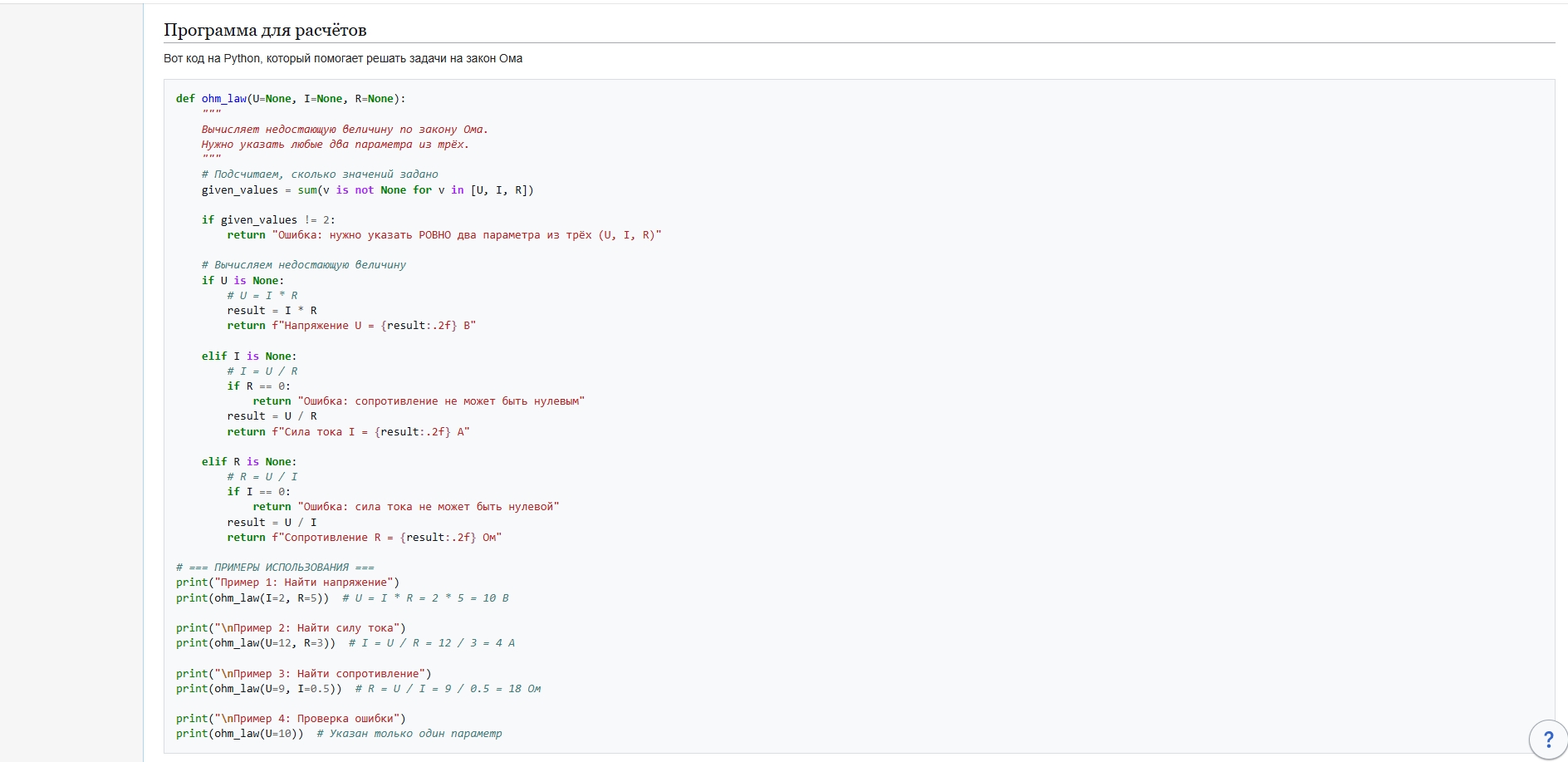Click the 'result = I * R' line

[x=272, y=311]
